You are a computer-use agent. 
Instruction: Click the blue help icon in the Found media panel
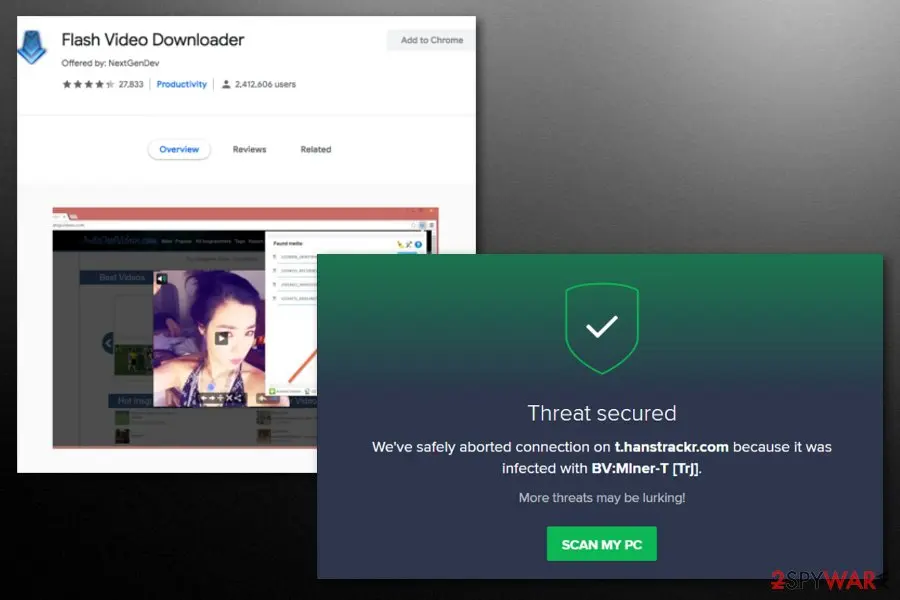(x=418, y=245)
